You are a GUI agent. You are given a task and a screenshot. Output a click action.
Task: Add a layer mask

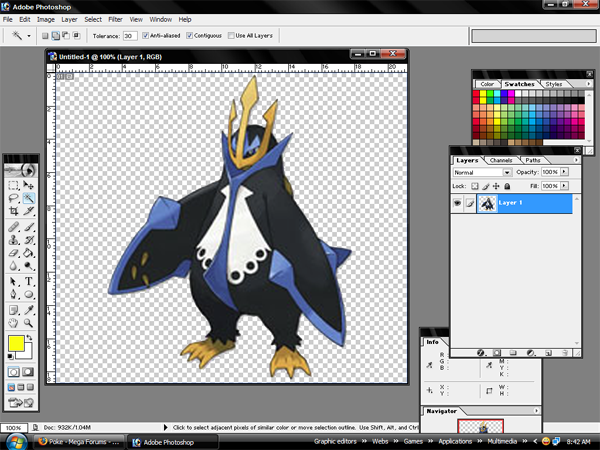point(497,353)
